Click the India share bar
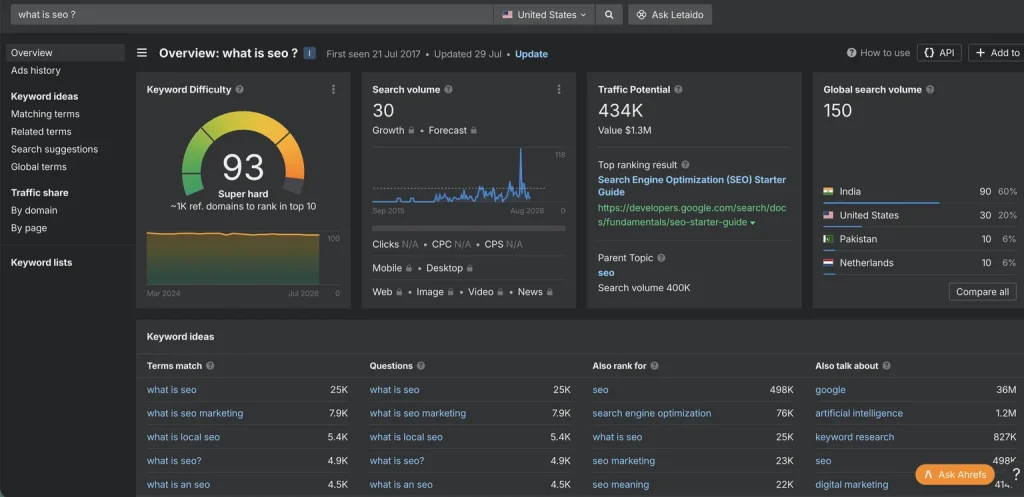Screen dimensions: 1024x497 click(881, 203)
